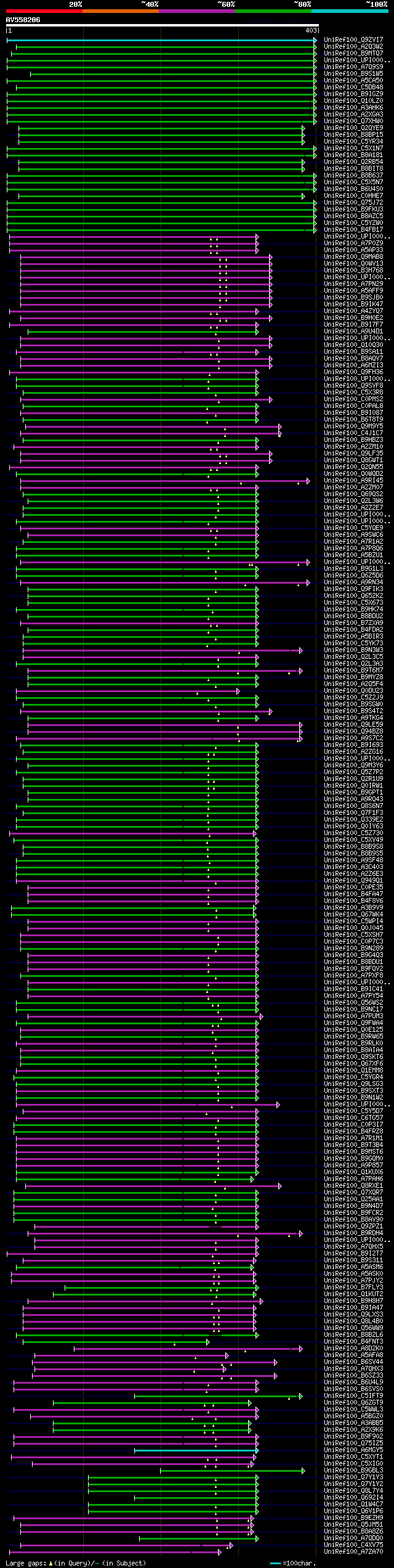The image size is (394, 1568).
Task: Click the hit label UniRef100_Q2RB54
Action: (x=353, y=162)
